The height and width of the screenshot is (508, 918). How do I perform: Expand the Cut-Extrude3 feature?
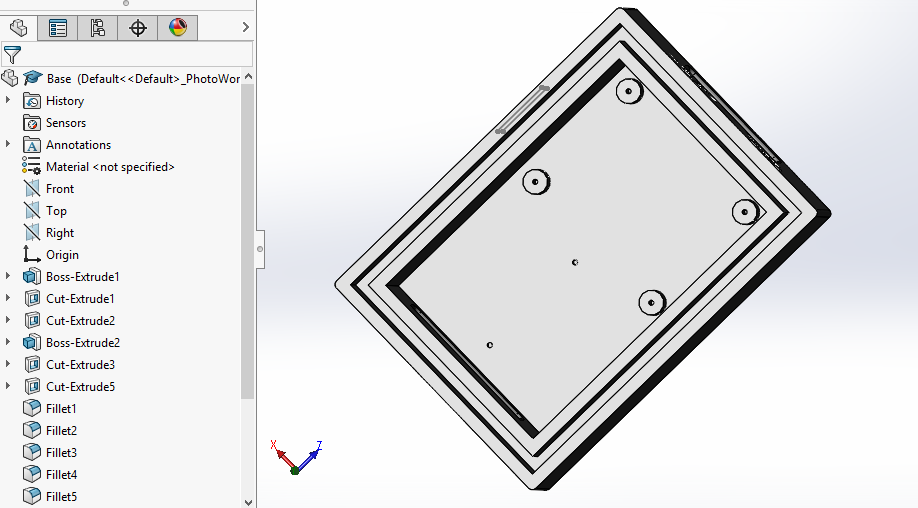click(x=8, y=363)
